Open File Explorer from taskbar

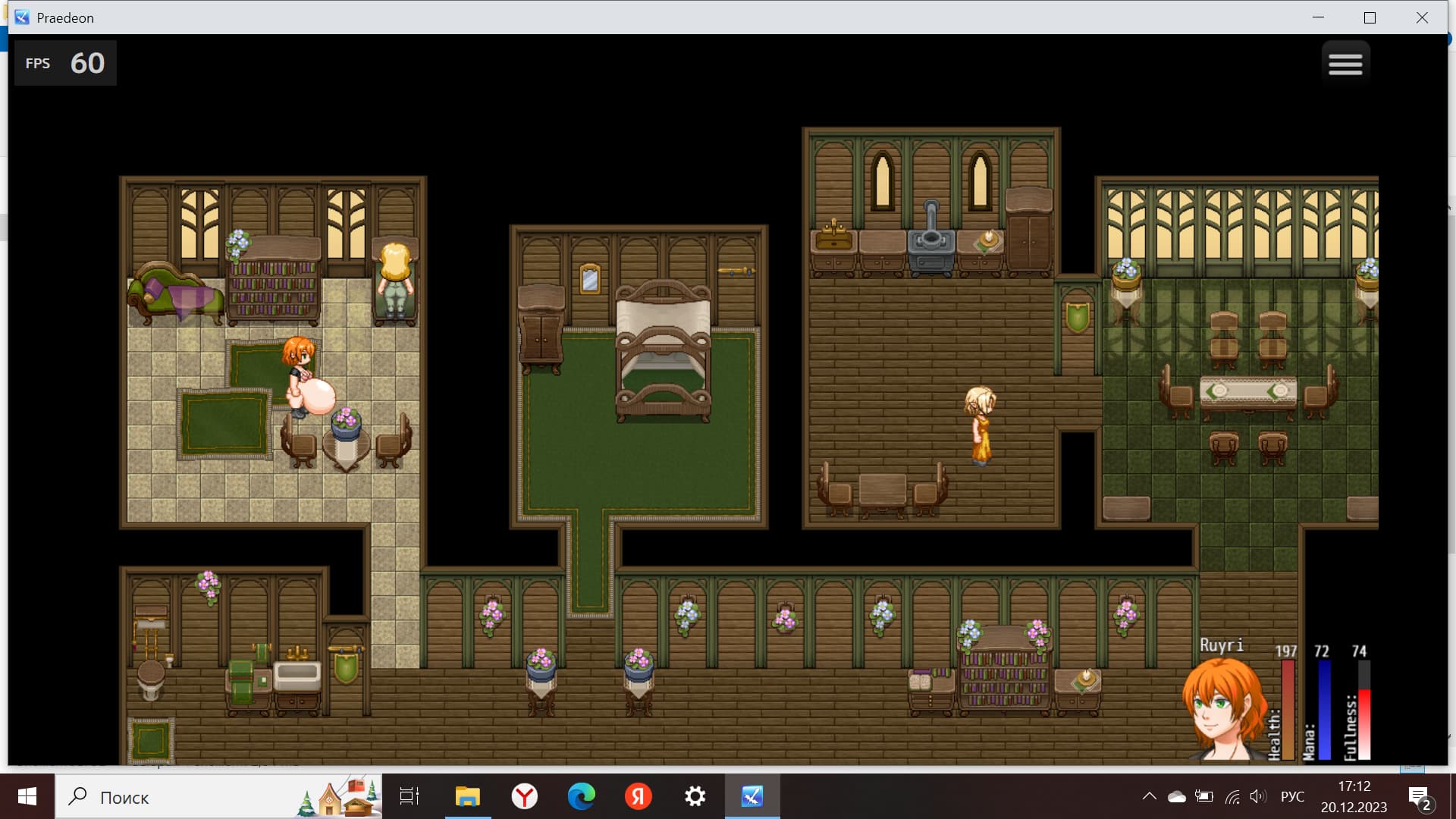tap(467, 796)
